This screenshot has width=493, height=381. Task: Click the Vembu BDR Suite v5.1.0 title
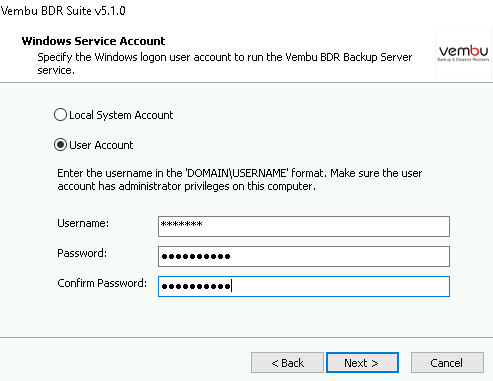click(x=63, y=11)
